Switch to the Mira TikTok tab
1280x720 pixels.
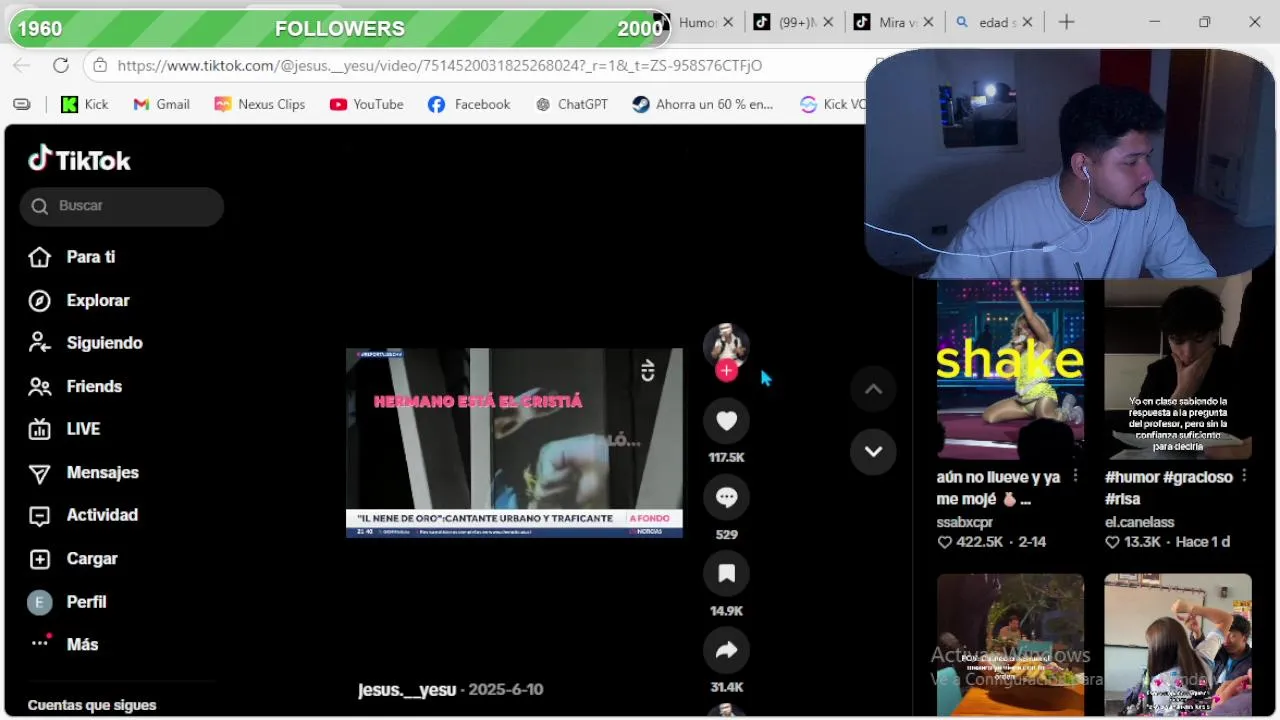click(884, 22)
